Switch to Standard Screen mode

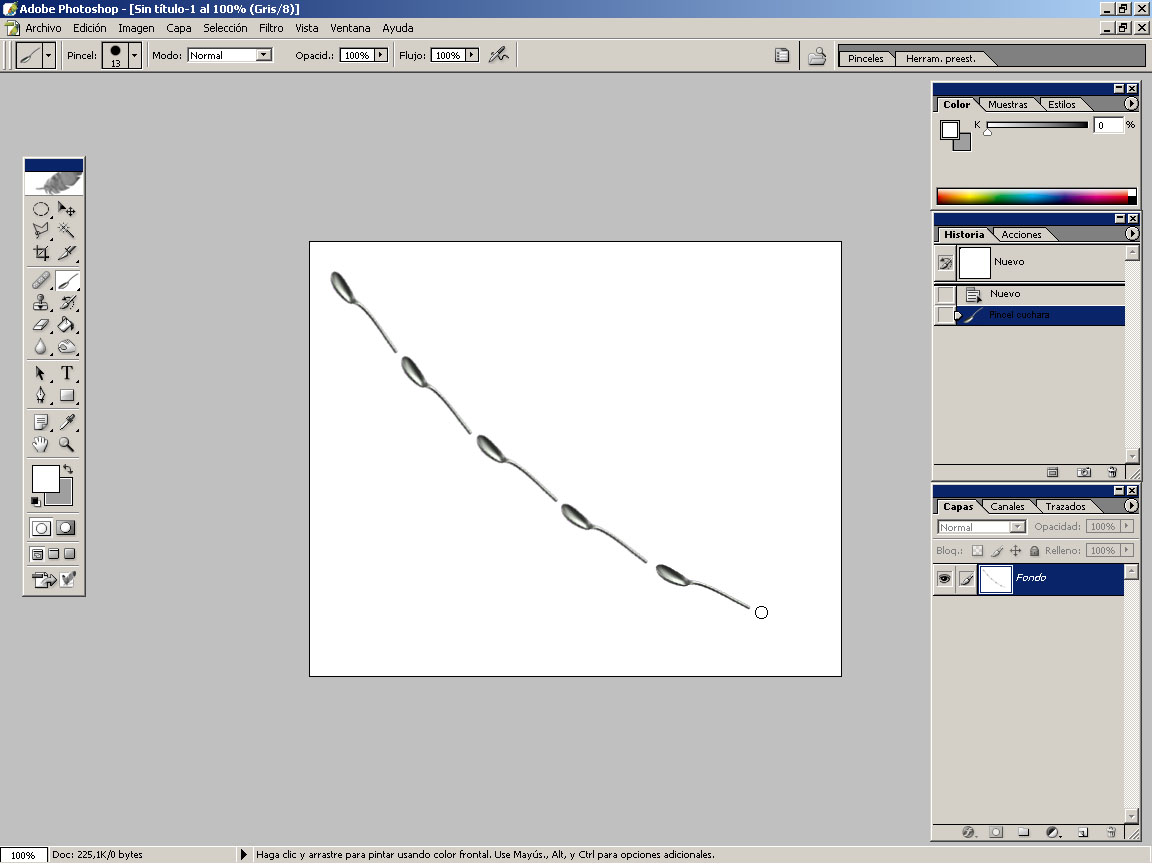pyautogui.click(x=37, y=554)
